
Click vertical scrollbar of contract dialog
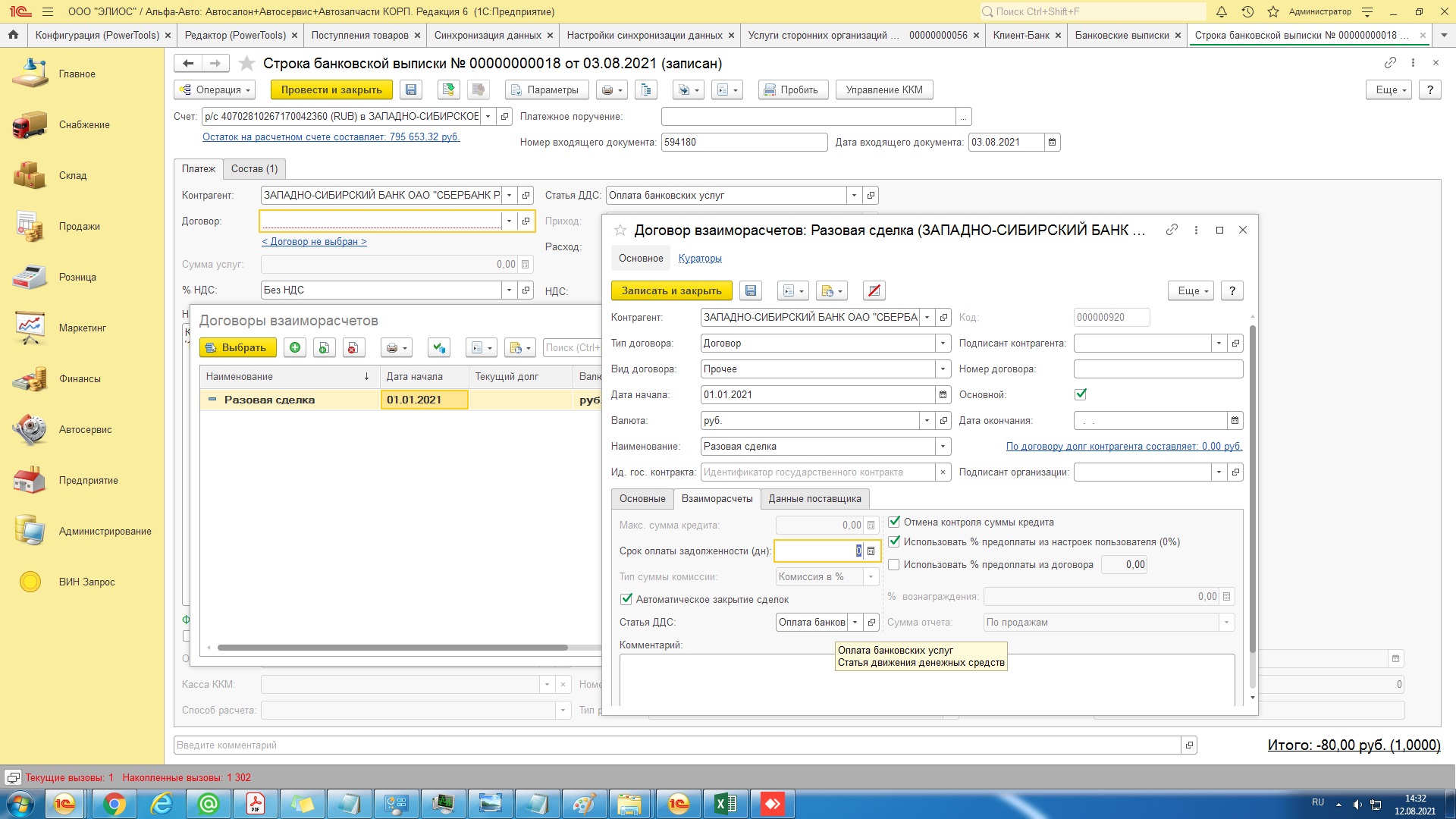[x=1252, y=489]
